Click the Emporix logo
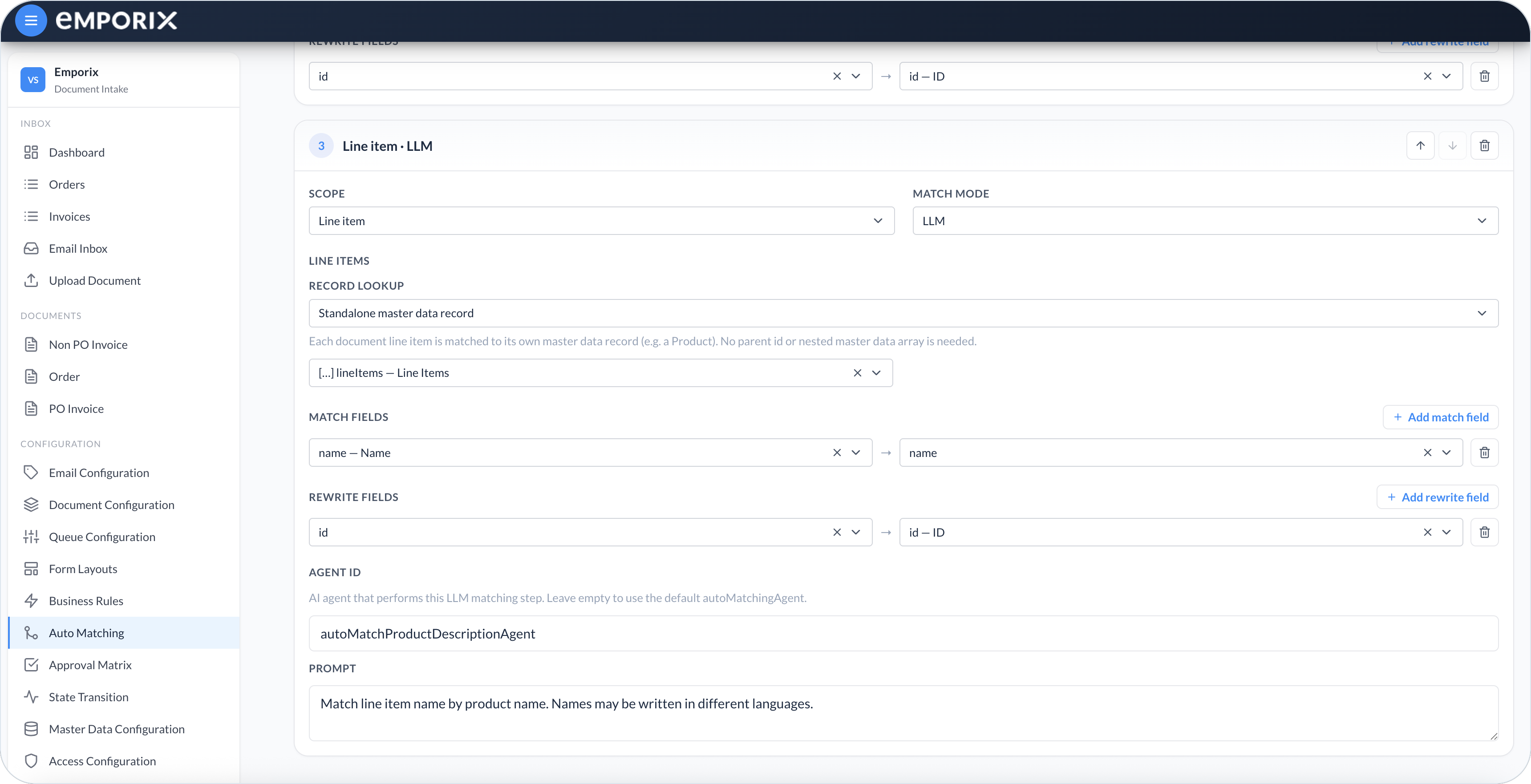The width and height of the screenshot is (1531, 784). [117, 21]
